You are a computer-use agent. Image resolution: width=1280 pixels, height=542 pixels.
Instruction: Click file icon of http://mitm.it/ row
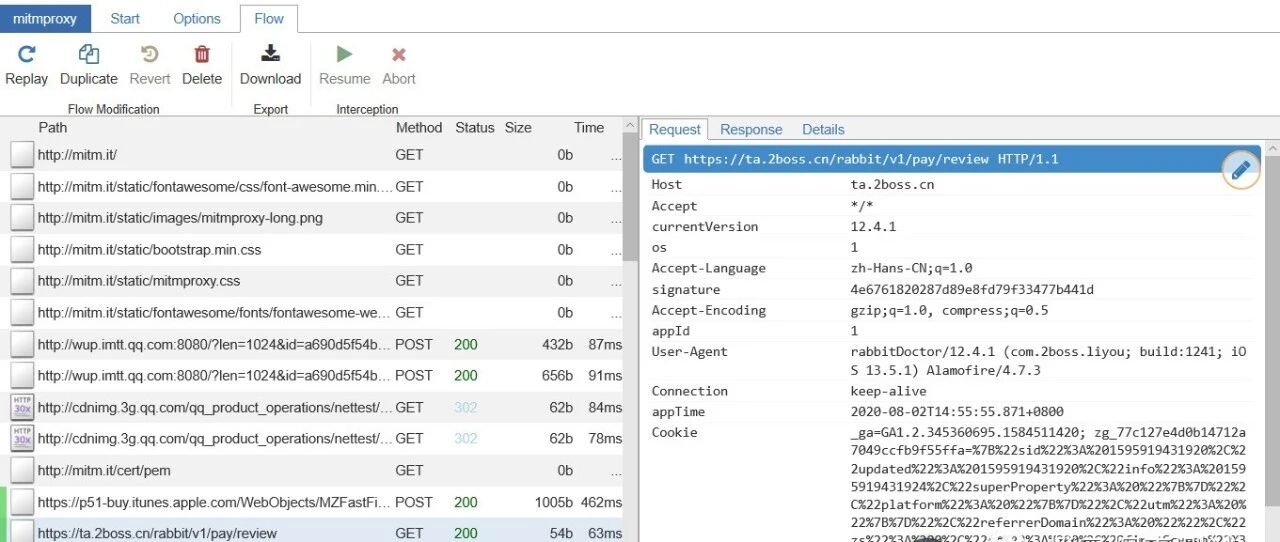point(22,155)
